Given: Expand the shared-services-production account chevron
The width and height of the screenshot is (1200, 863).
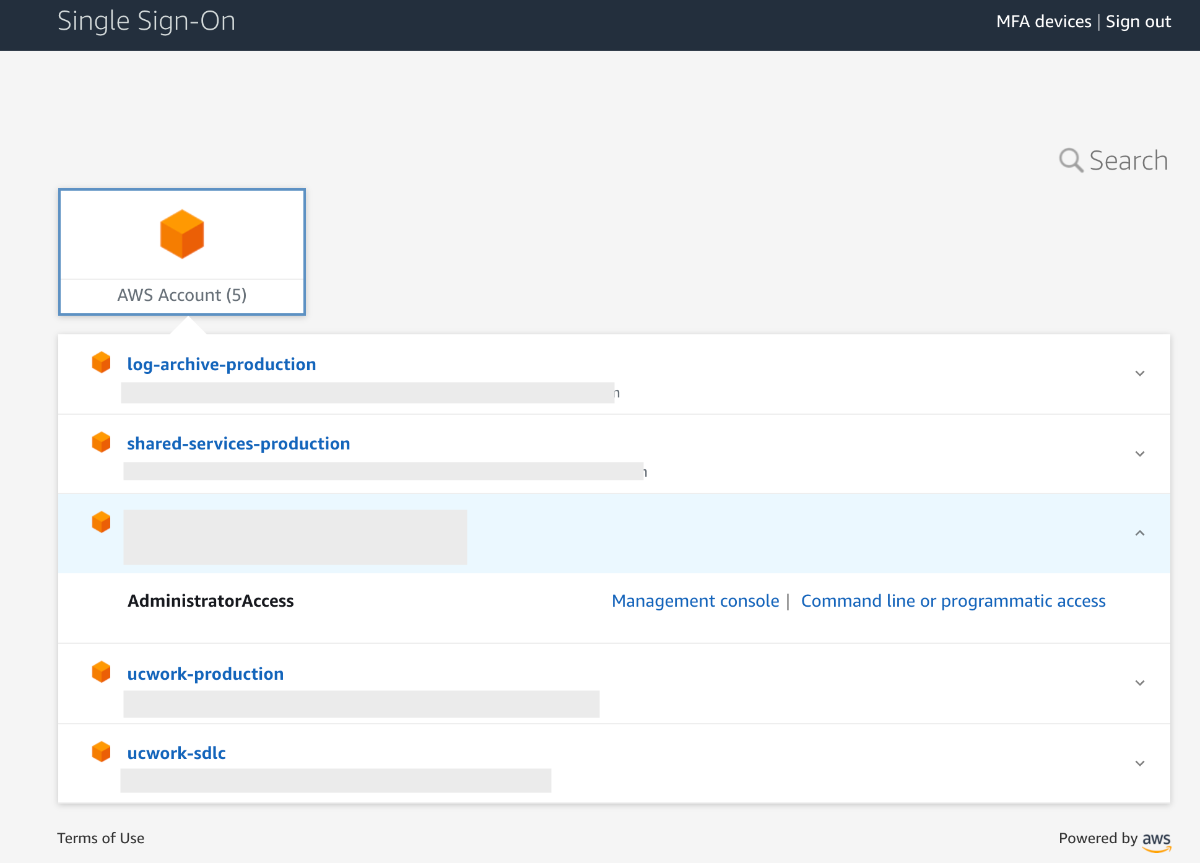Looking at the screenshot, I should pyautogui.click(x=1140, y=454).
